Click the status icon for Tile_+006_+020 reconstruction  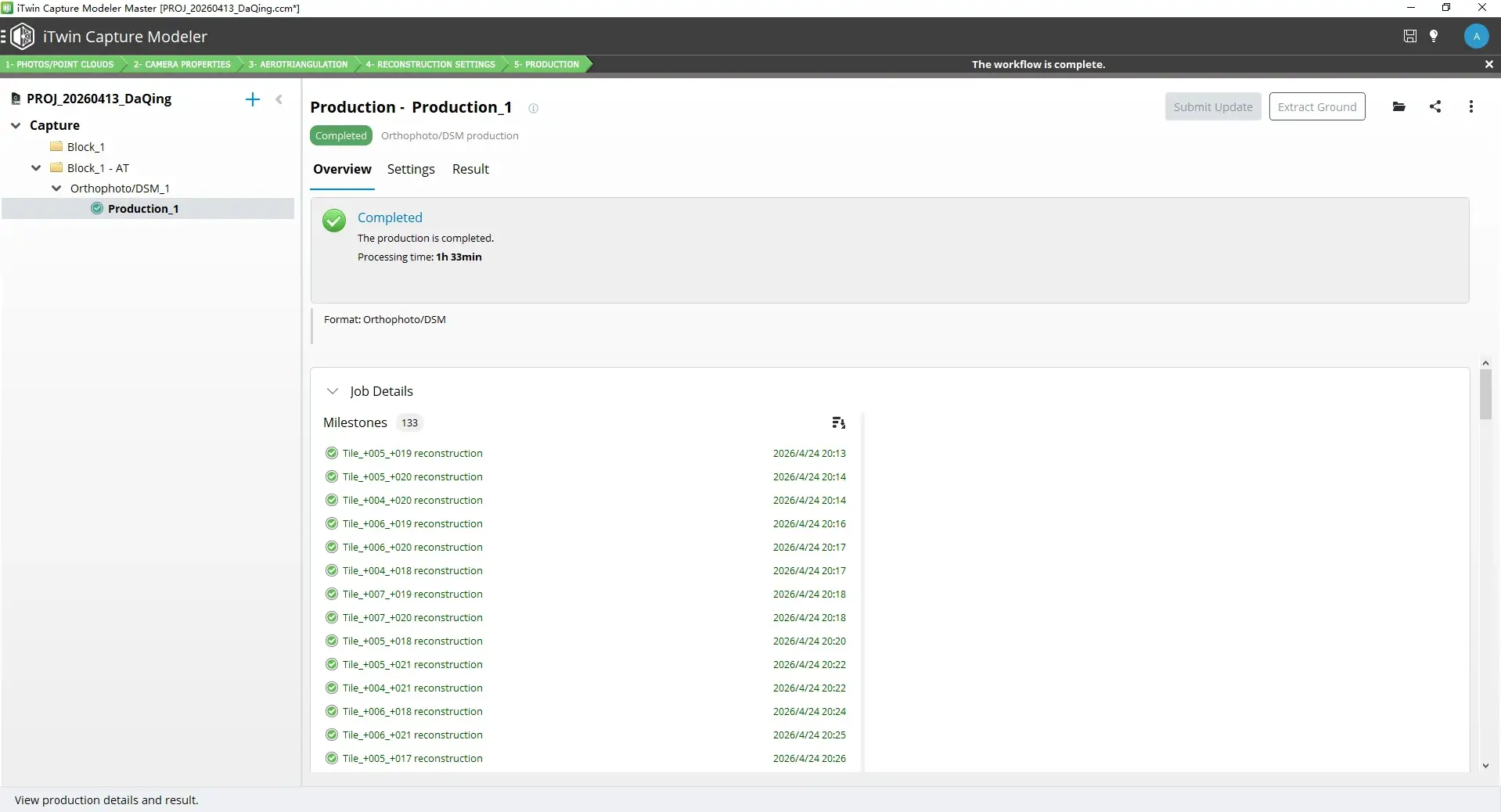[332, 547]
